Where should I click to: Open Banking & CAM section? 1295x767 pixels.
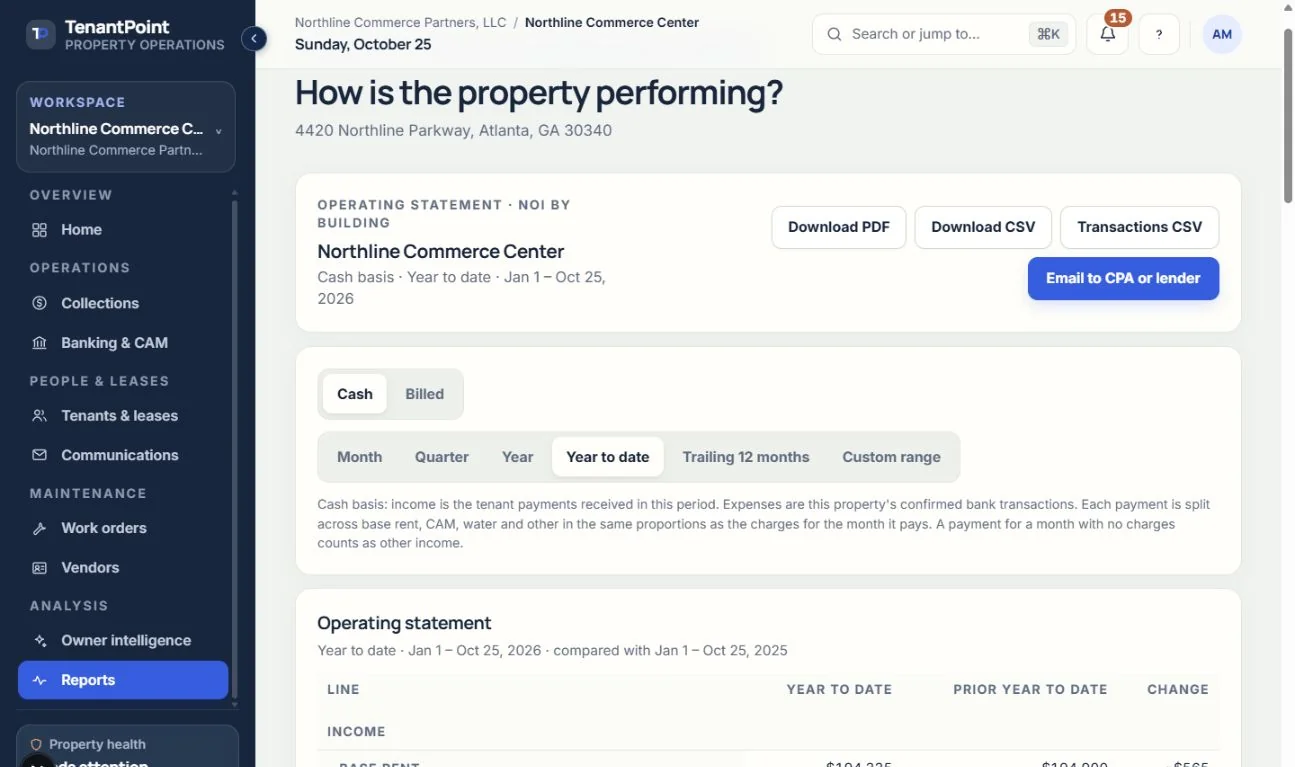coord(124,343)
